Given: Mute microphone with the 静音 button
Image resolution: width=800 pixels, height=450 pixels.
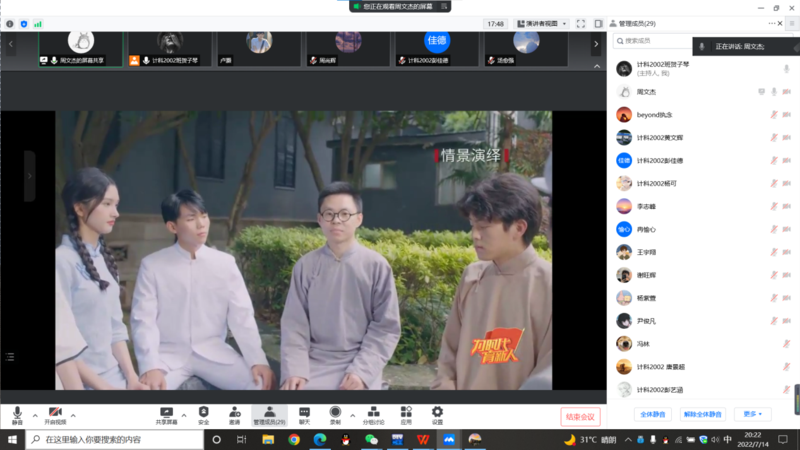Looking at the screenshot, I should pyautogui.click(x=17, y=415).
